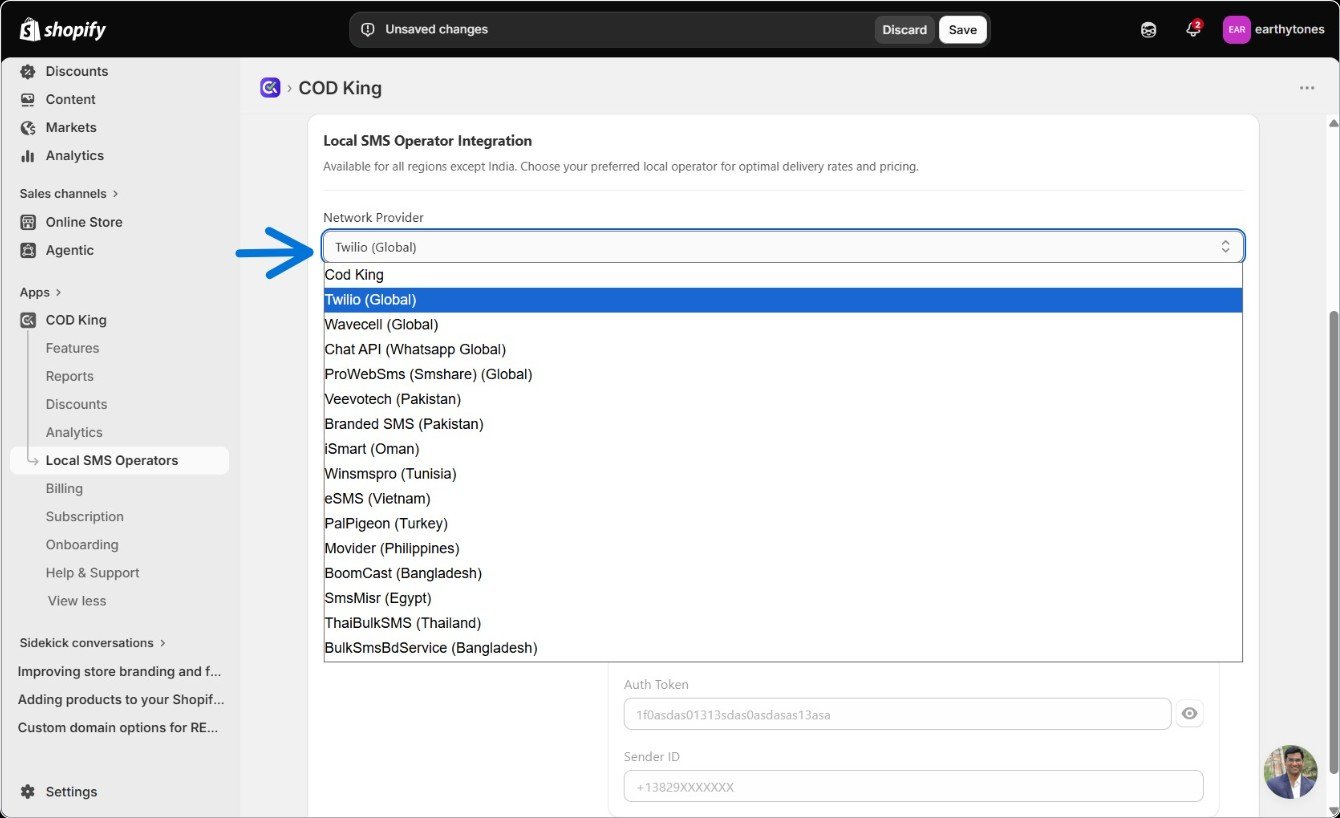Click the Shopify logo
1340x818 pixels.
[62, 30]
